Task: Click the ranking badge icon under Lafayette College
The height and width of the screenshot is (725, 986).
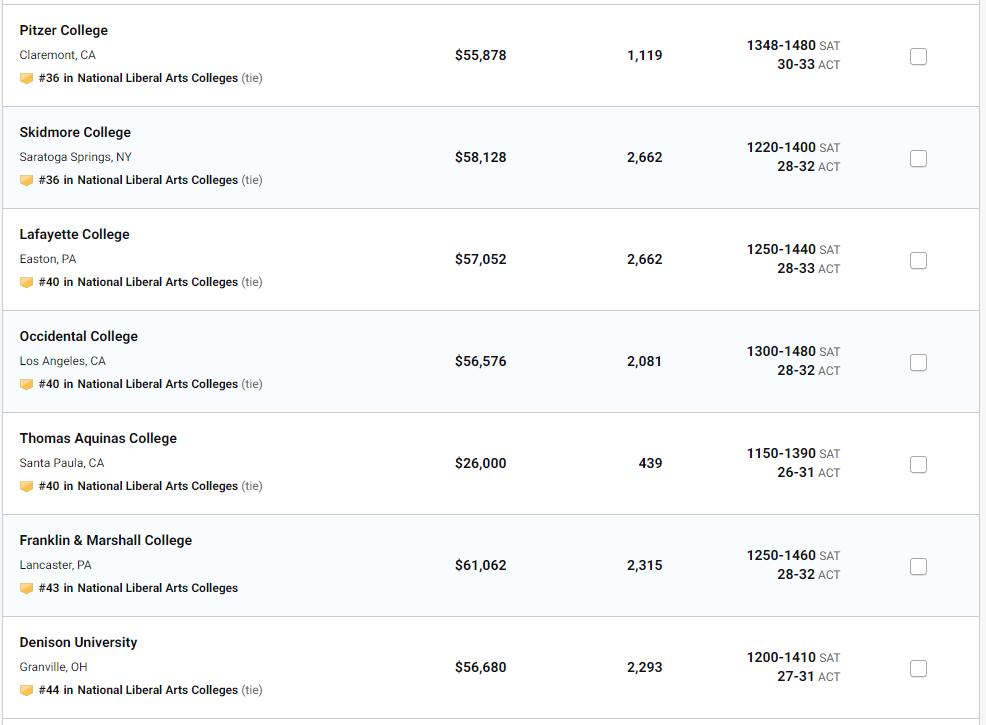Action: 26,282
